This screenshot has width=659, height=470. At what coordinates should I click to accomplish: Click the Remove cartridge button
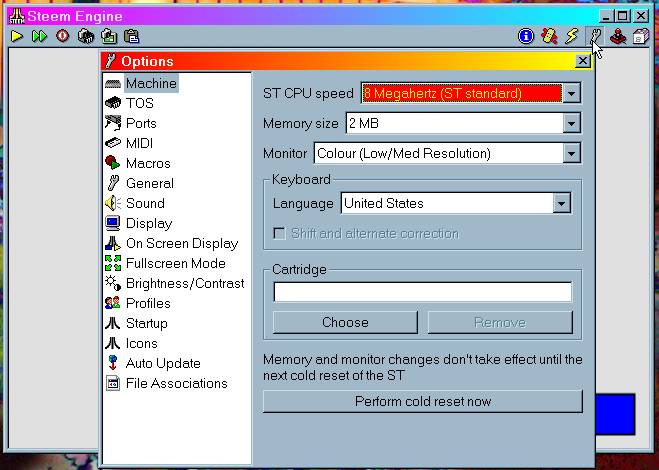point(500,322)
